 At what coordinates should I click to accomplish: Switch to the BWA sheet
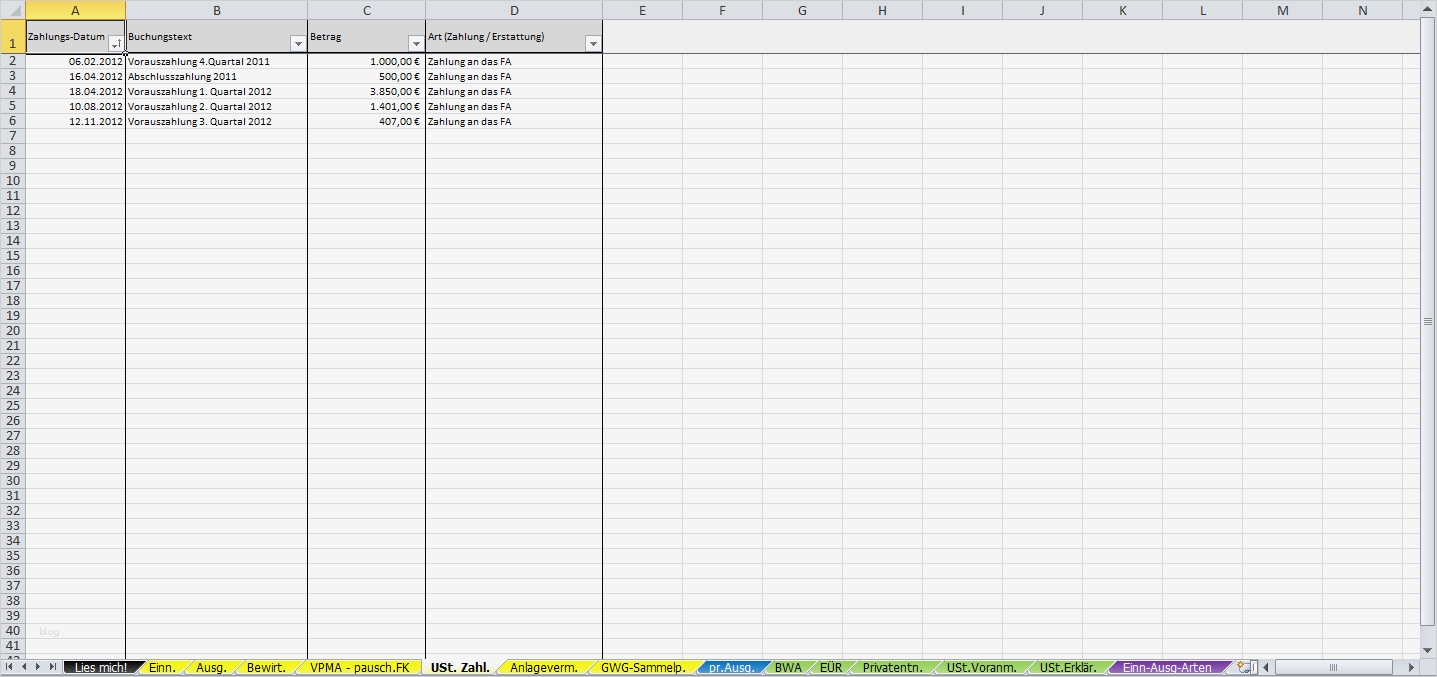pyautogui.click(x=789, y=666)
